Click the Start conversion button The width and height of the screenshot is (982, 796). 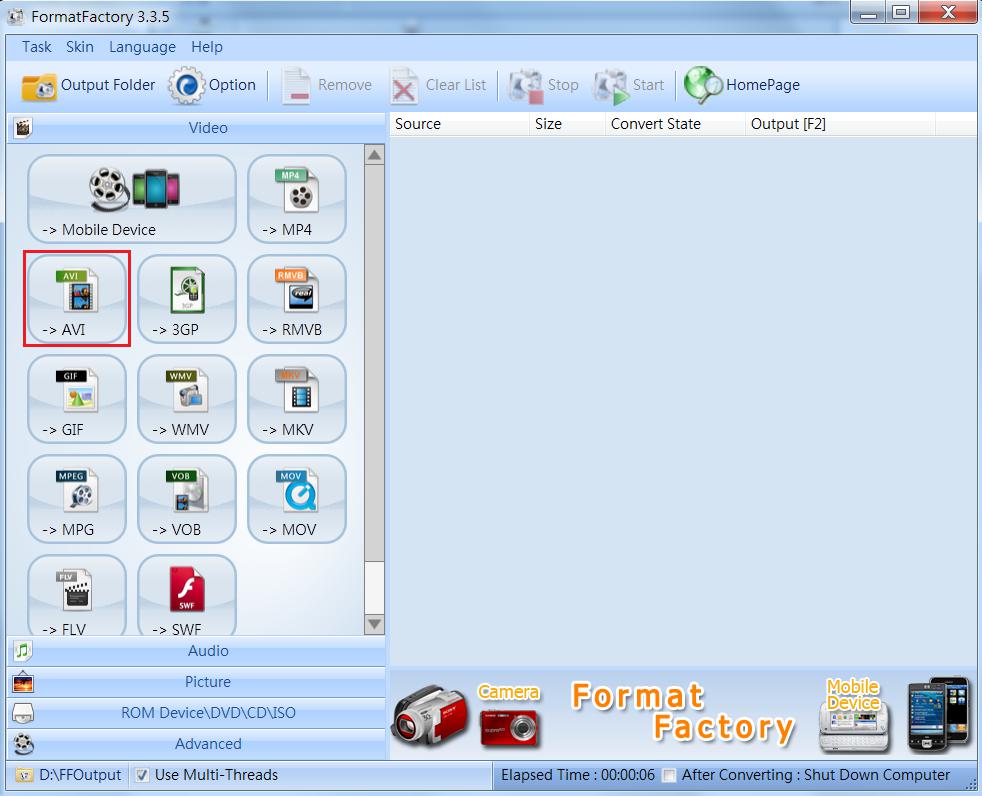point(629,85)
